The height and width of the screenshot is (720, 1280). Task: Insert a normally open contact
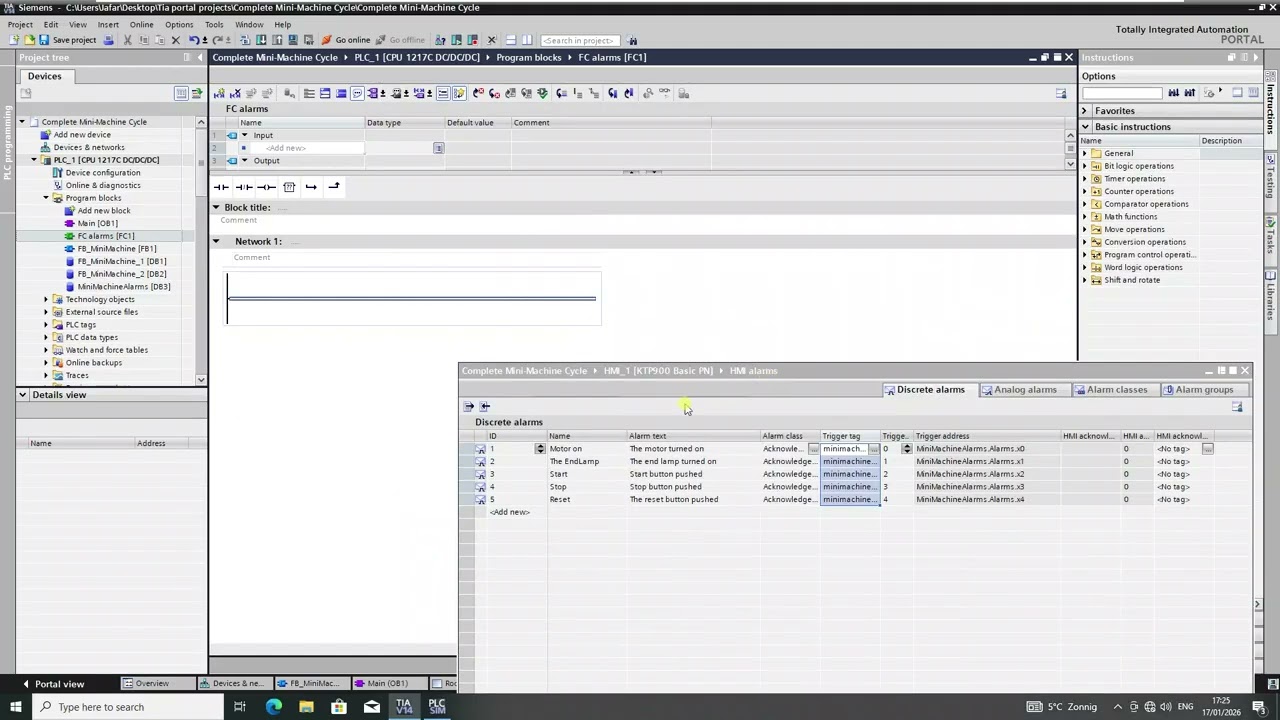coord(221,187)
